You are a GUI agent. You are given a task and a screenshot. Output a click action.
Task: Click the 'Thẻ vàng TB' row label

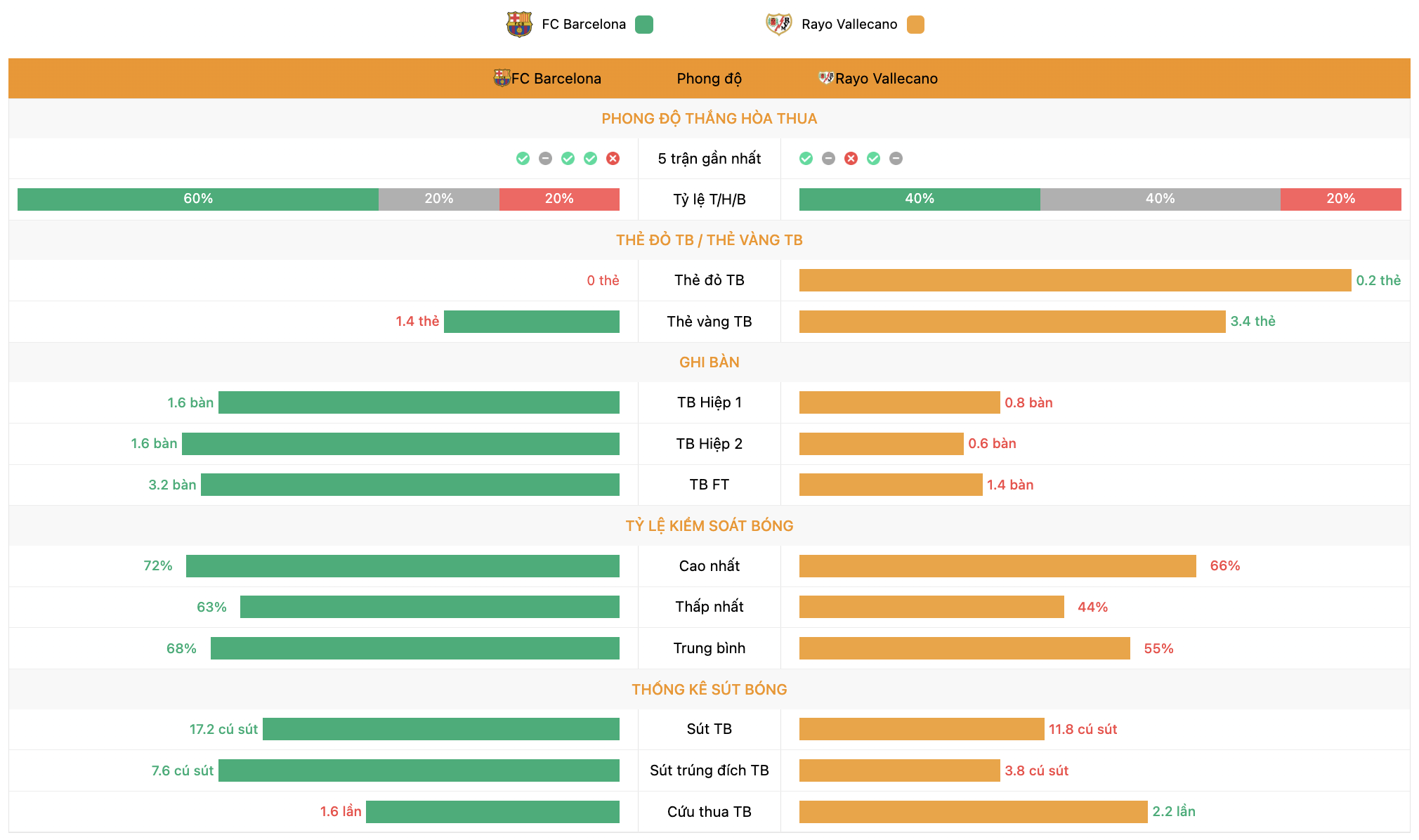click(x=709, y=322)
